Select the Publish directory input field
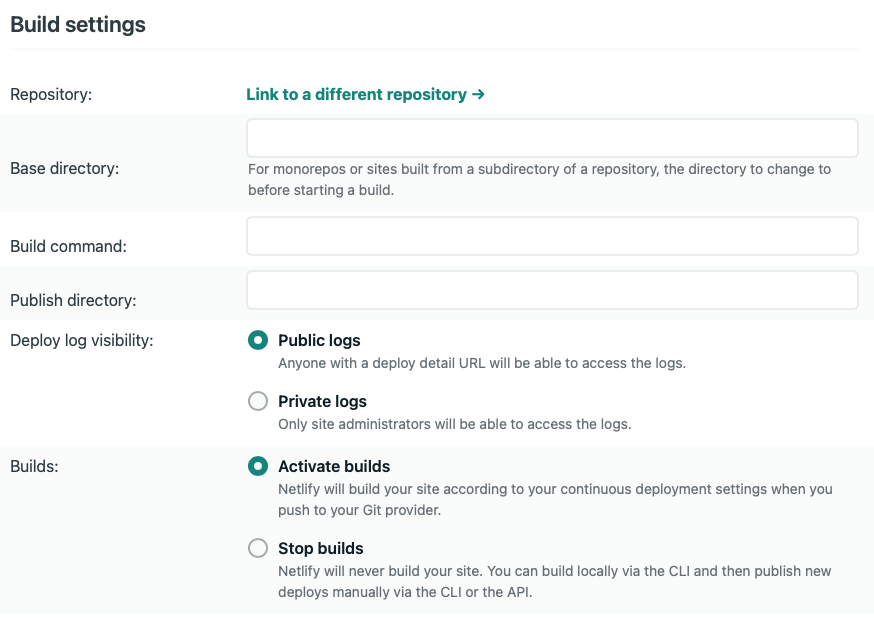Viewport: 874px width, 630px height. pyautogui.click(x=552, y=290)
